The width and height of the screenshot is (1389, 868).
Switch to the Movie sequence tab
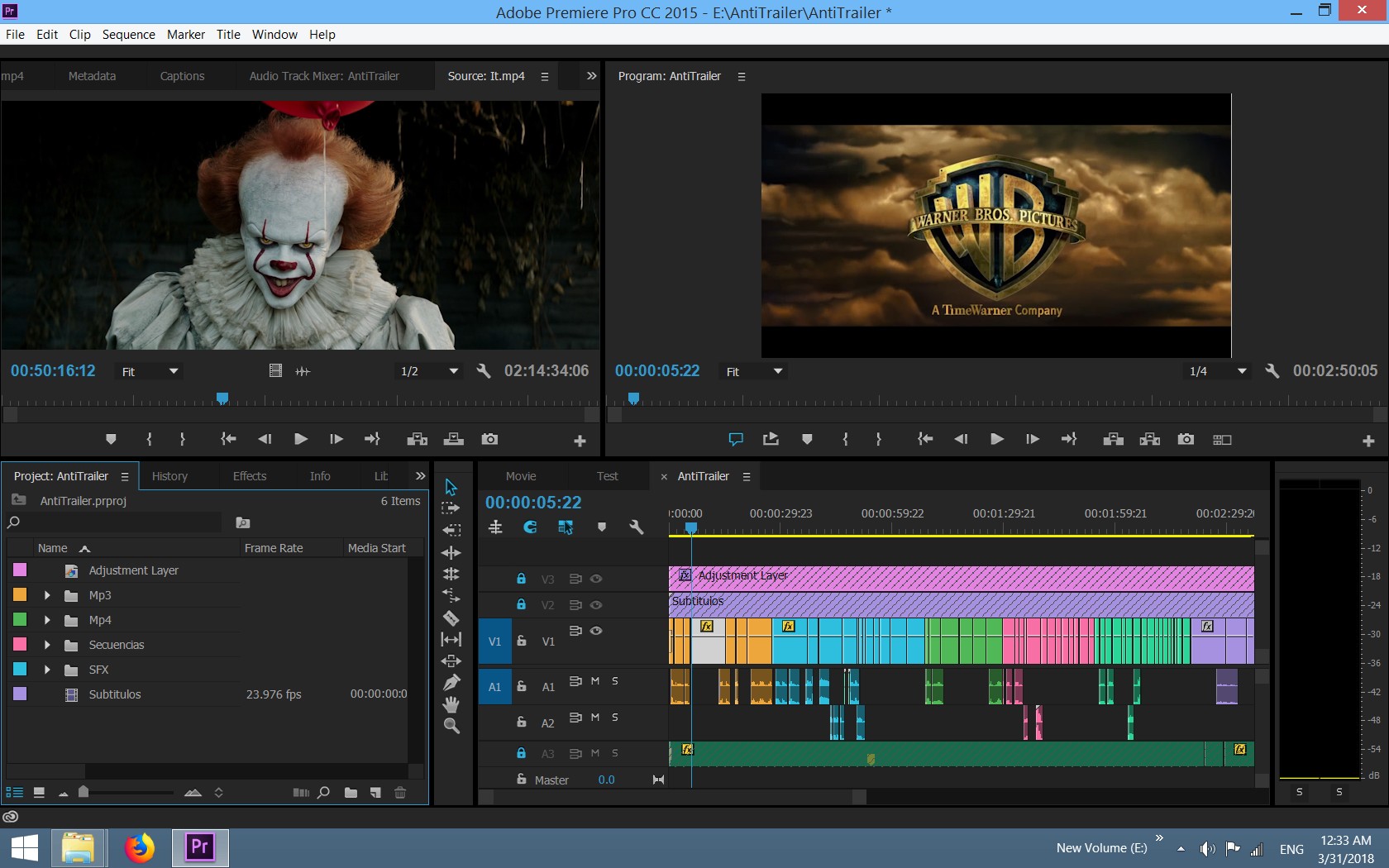pos(521,475)
